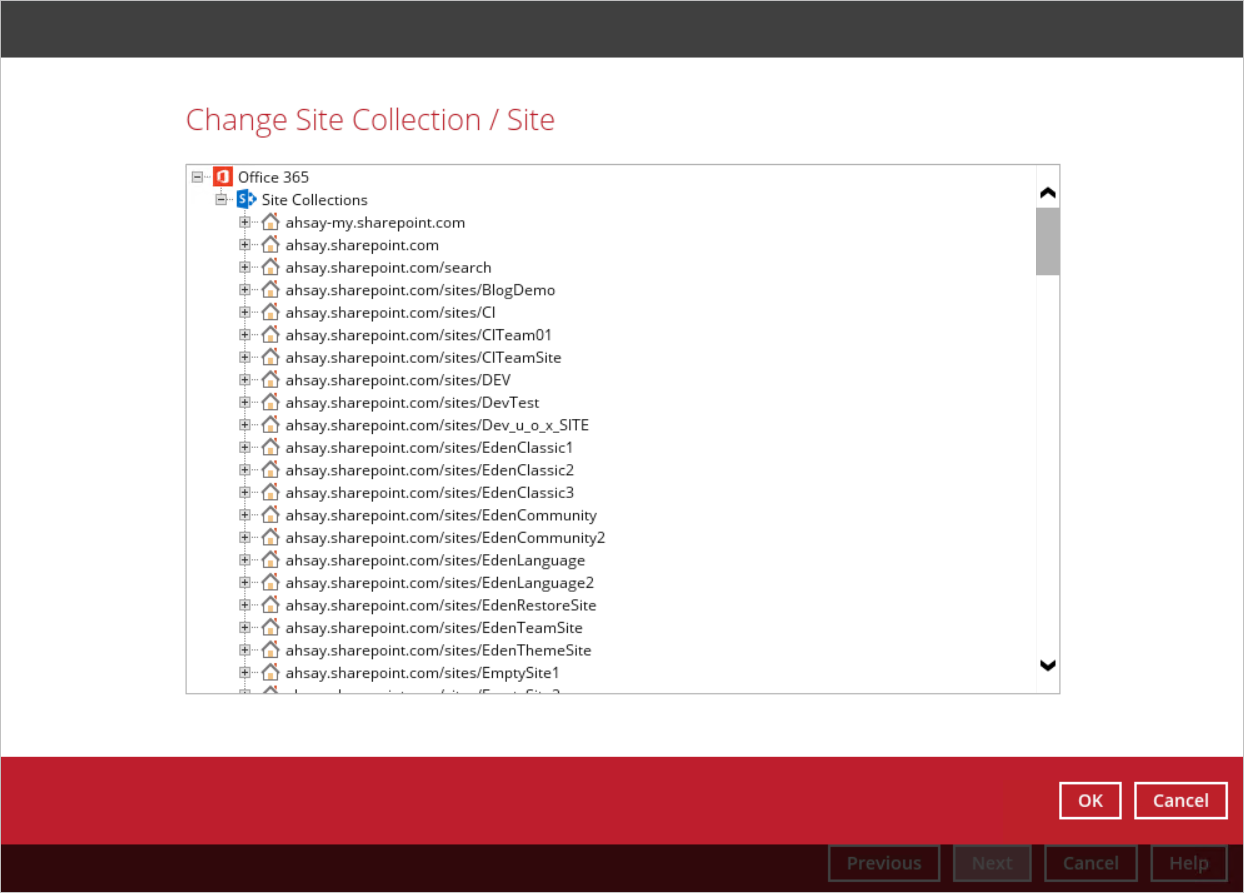
Task: Expand the sites/DEV node
Action: click(245, 380)
